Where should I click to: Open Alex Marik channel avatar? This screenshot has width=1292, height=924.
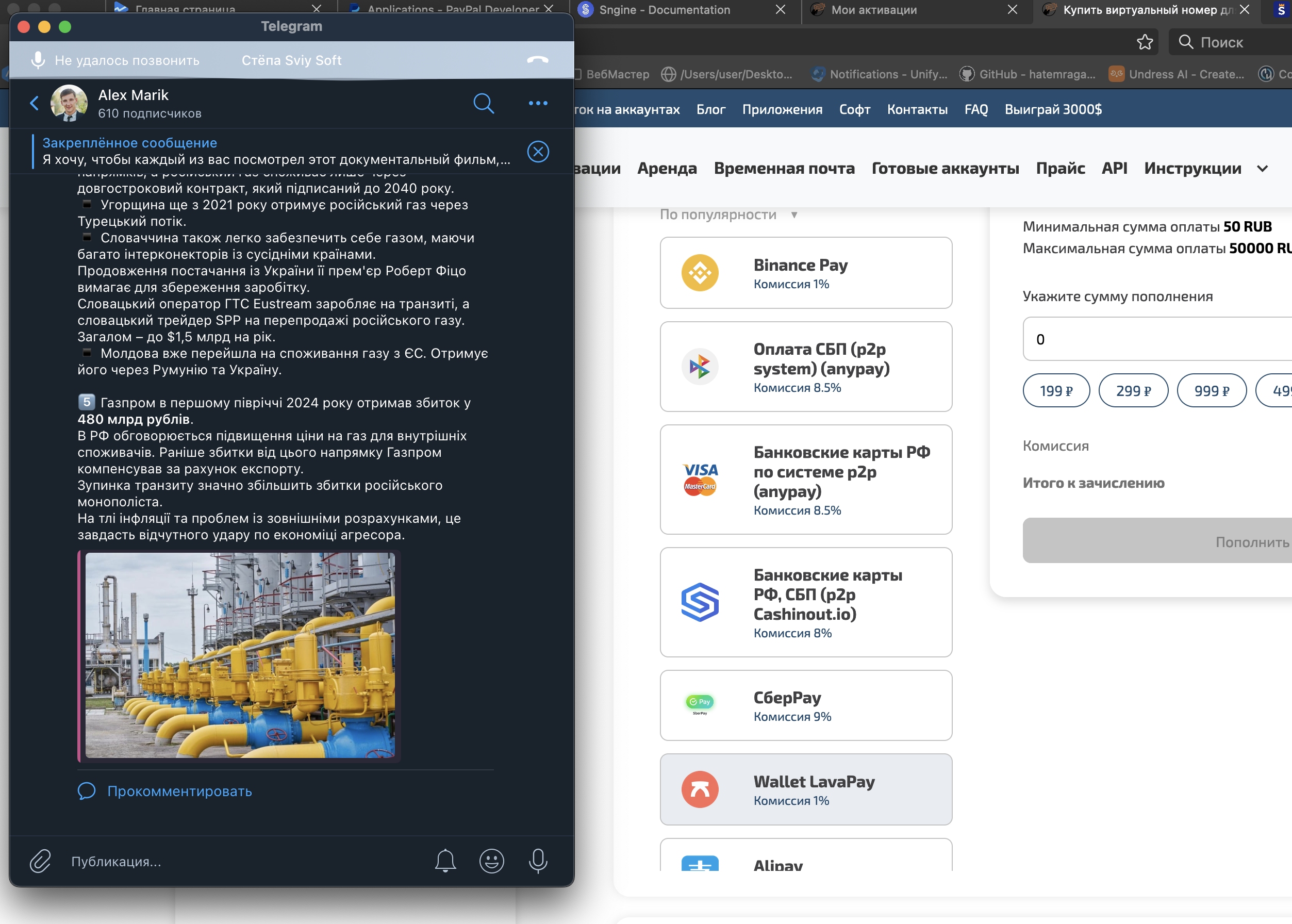click(69, 104)
